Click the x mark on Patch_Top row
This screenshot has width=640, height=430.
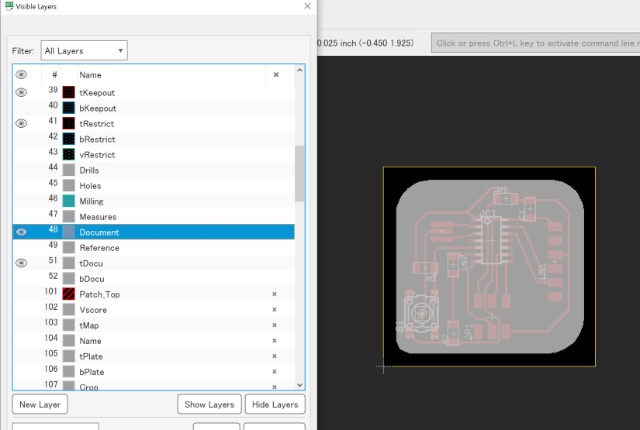[x=274, y=294]
